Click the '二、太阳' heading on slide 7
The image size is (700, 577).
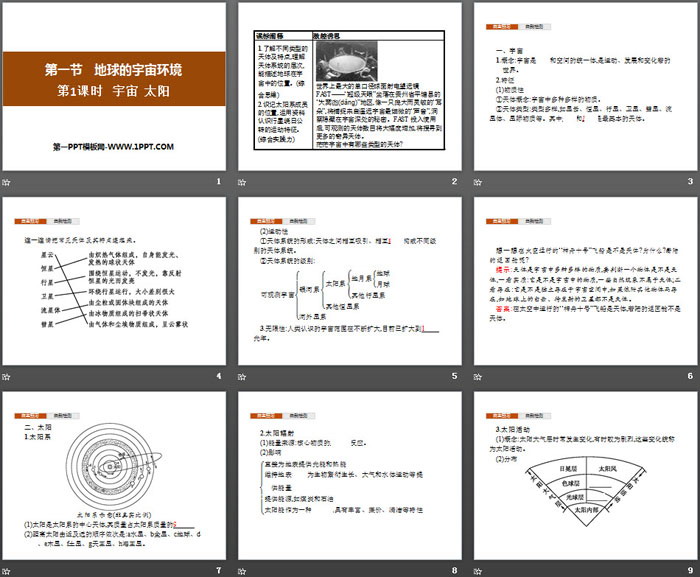[x=38, y=427]
